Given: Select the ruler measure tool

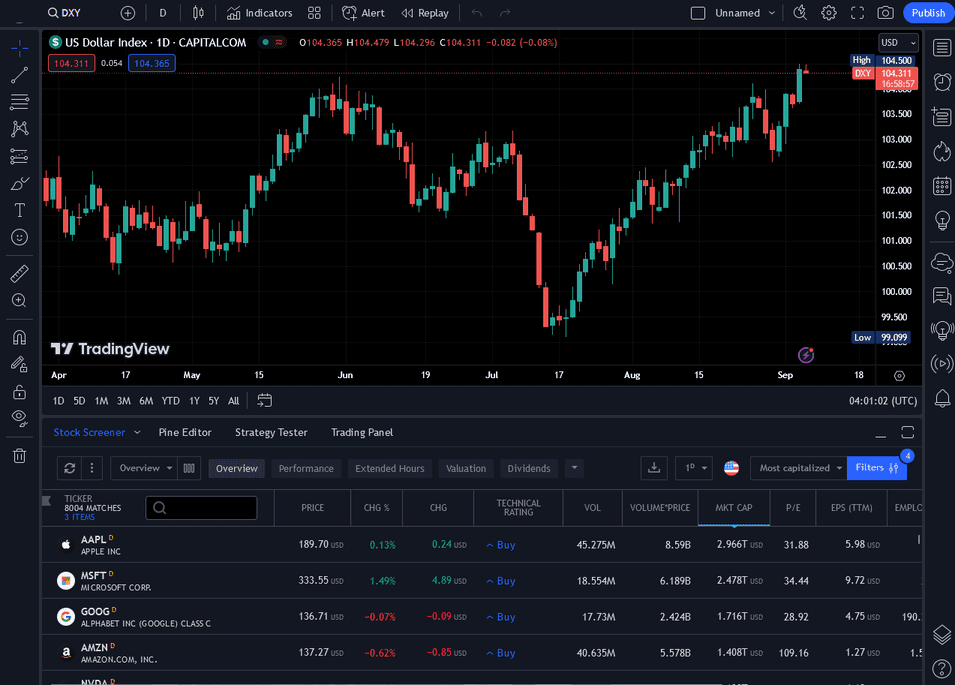Looking at the screenshot, I should click(19, 273).
